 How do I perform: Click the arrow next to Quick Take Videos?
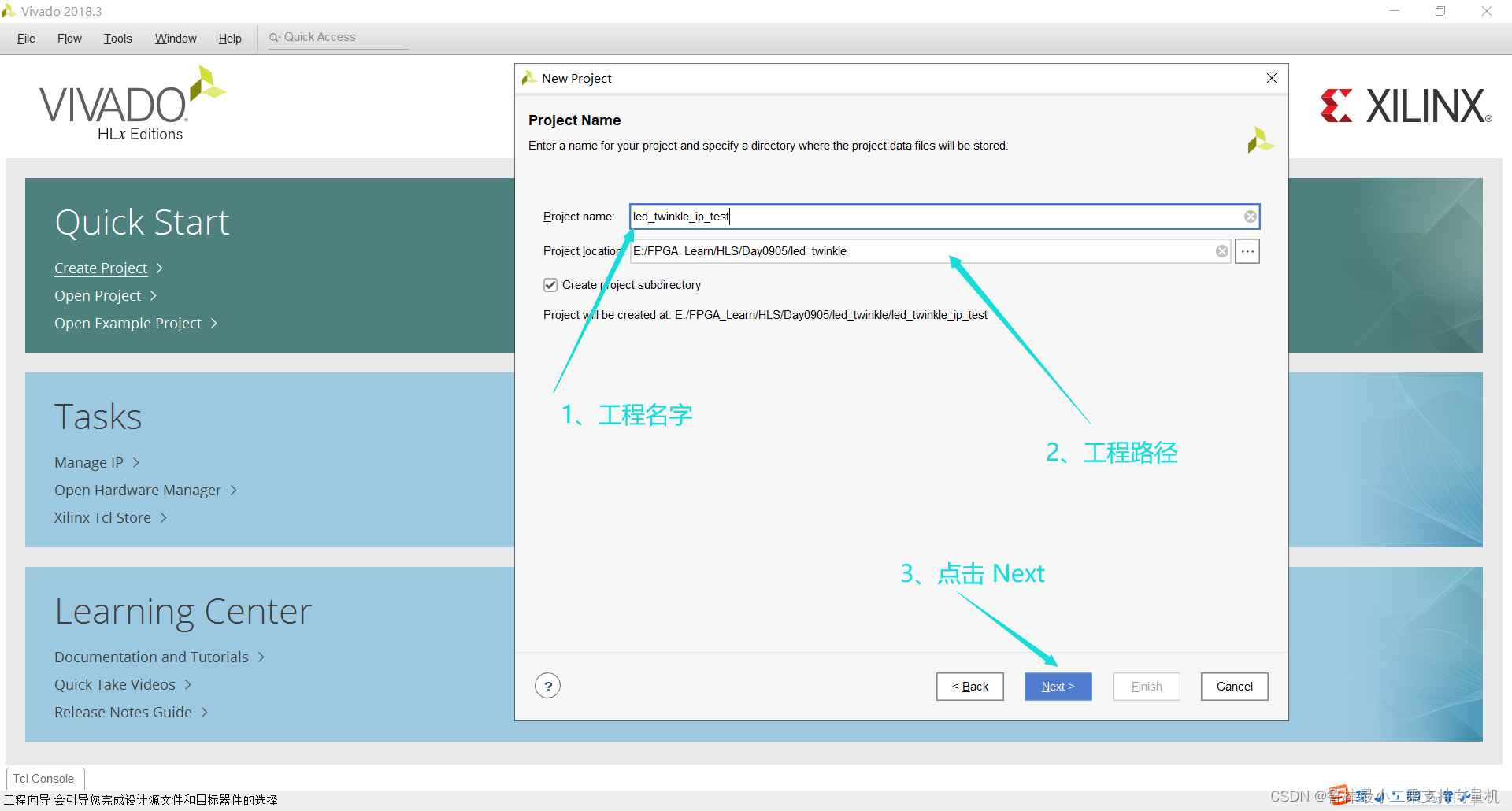187,685
